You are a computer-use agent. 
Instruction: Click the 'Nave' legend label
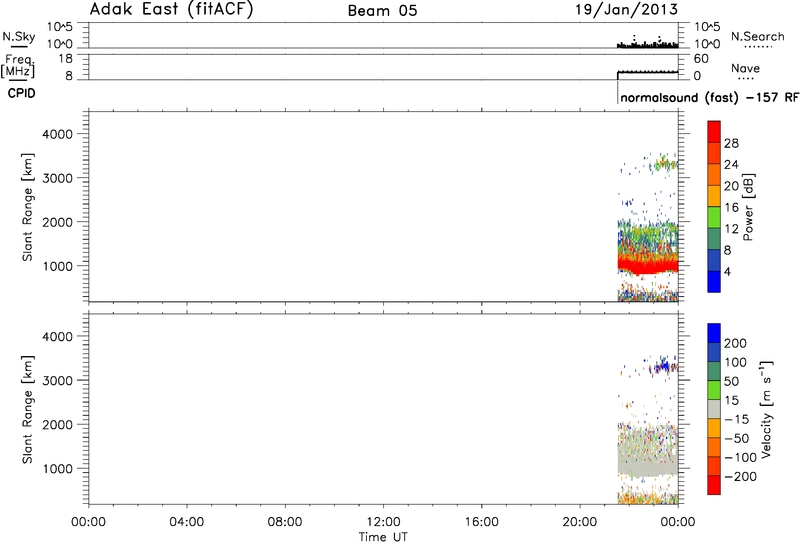(745, 68)
